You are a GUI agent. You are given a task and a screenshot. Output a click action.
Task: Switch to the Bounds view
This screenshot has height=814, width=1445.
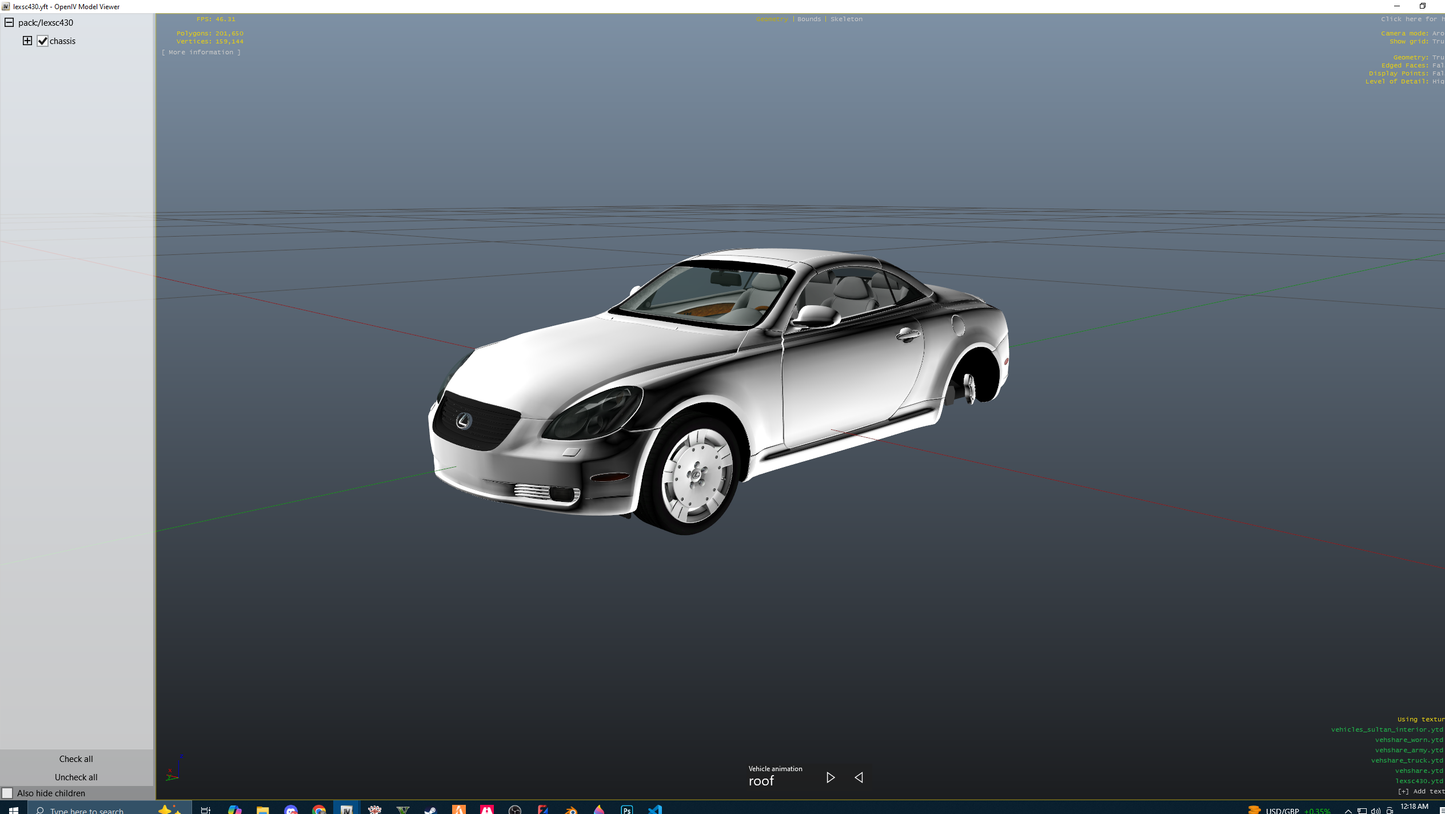(808, 18)
